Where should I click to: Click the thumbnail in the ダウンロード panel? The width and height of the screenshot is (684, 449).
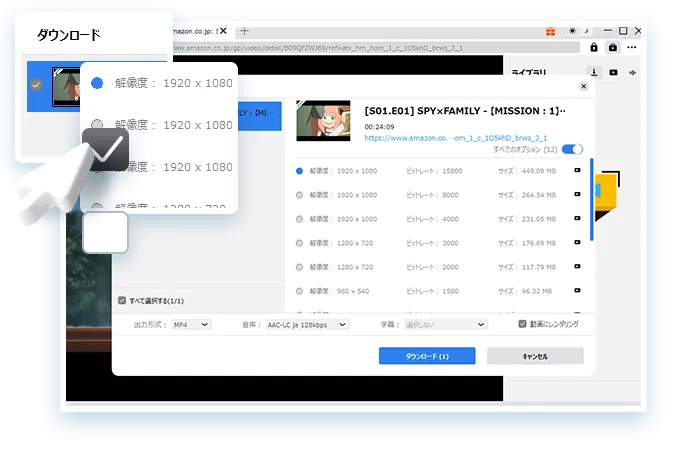point(66,87)
